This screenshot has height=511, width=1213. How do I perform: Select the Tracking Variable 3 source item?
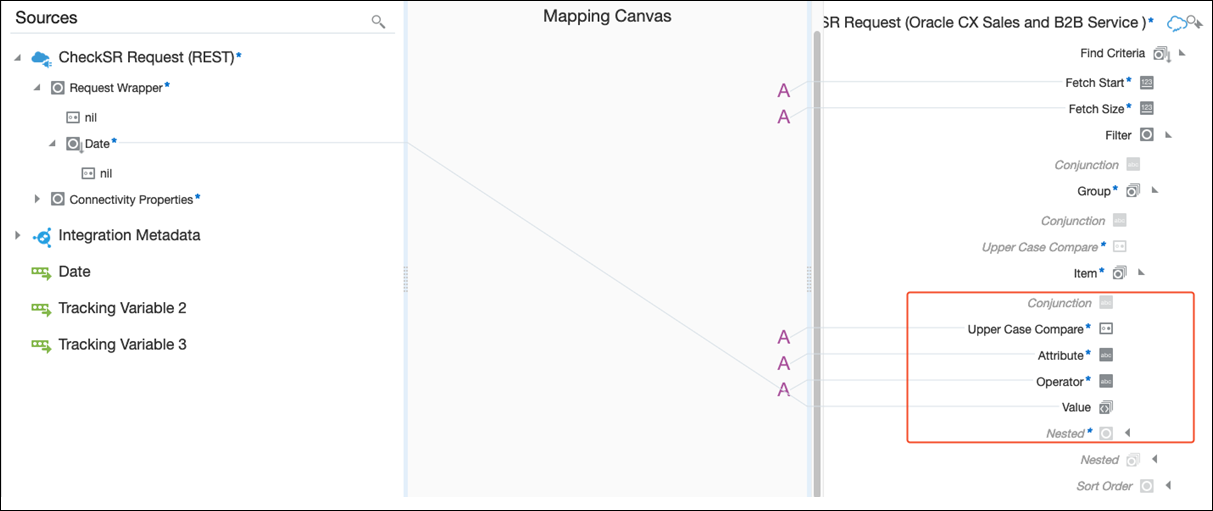point(122,345)
